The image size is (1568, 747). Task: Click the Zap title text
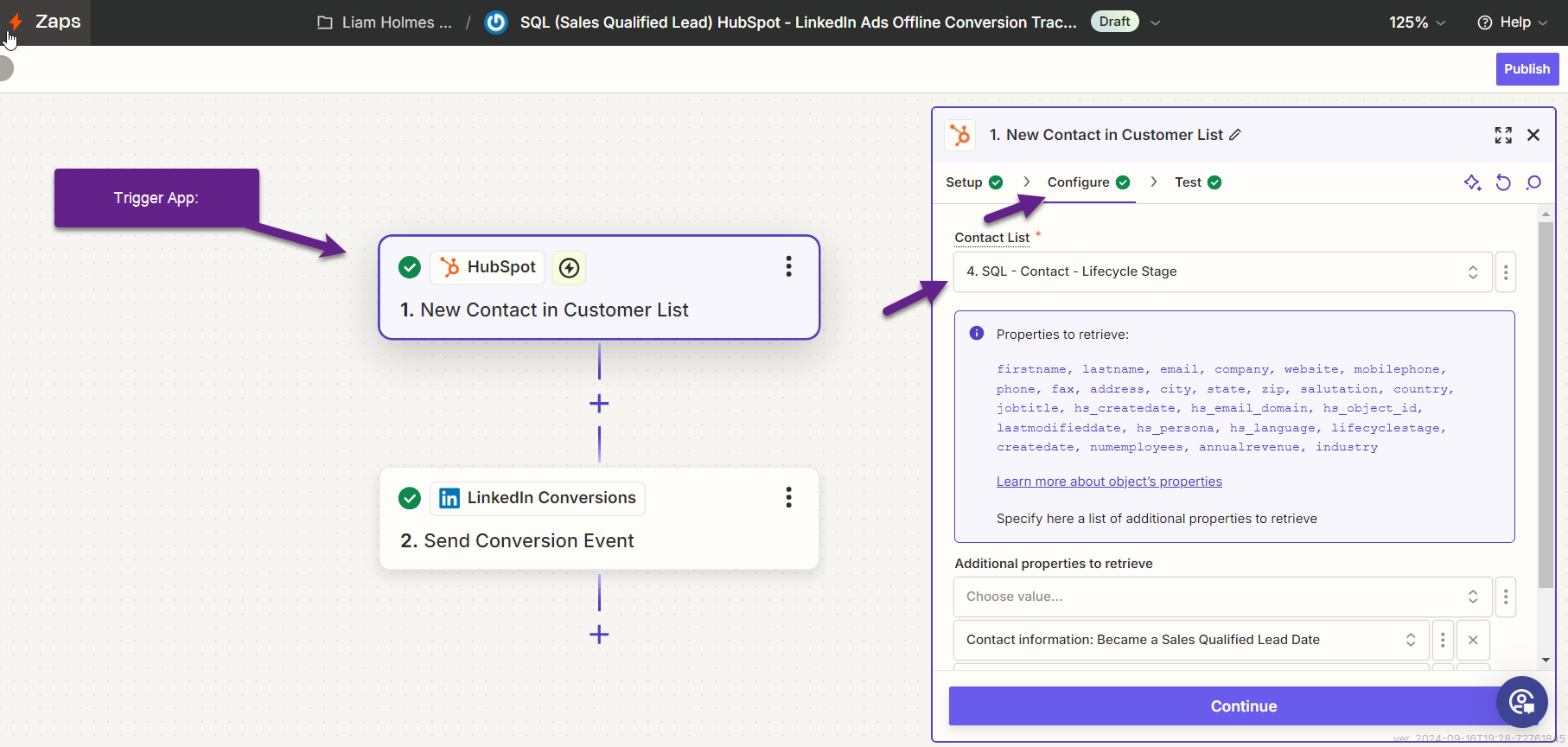point(798,22)
